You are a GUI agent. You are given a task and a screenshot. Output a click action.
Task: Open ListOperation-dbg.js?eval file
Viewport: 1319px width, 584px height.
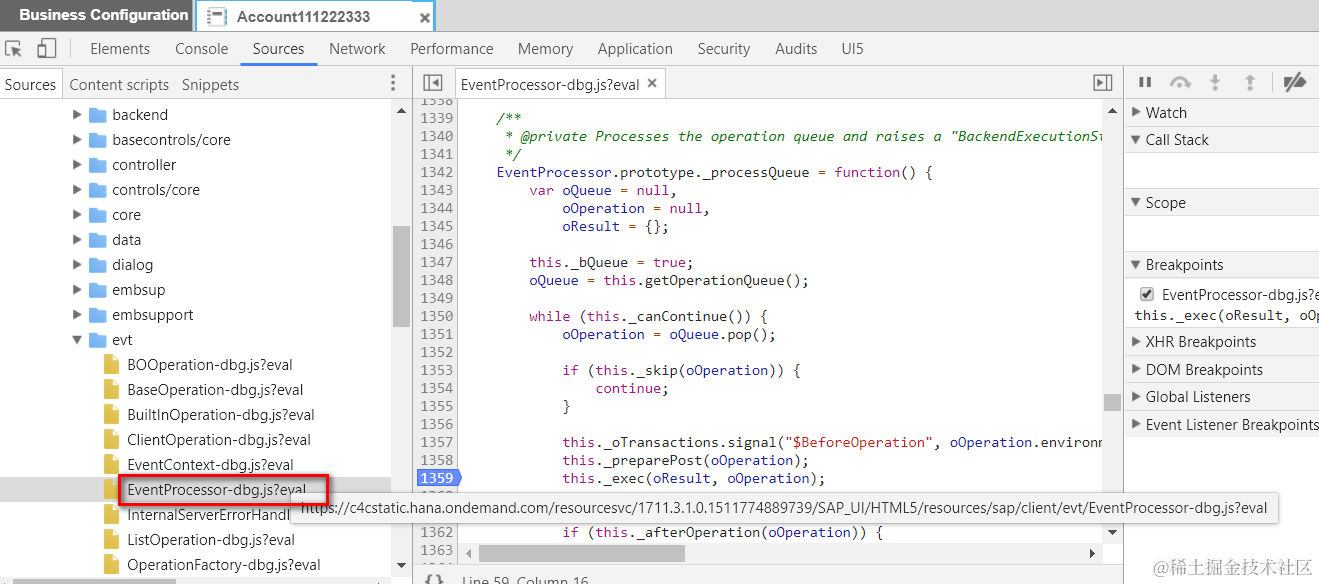(x=211, y=539)
